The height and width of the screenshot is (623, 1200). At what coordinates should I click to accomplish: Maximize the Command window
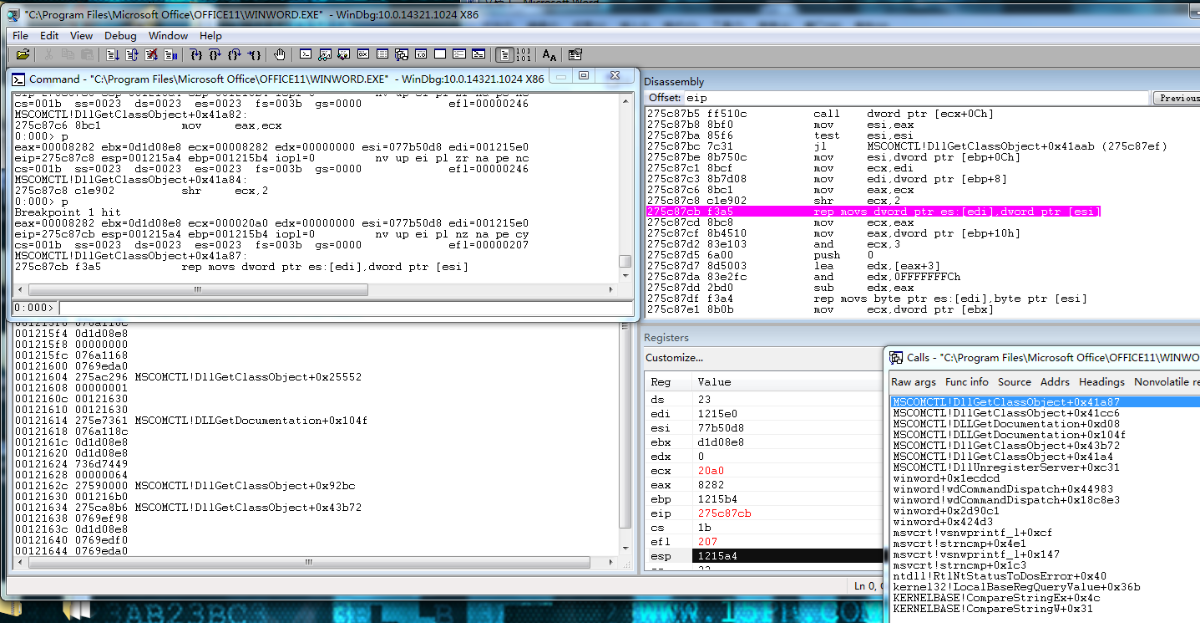coord(583,77)
